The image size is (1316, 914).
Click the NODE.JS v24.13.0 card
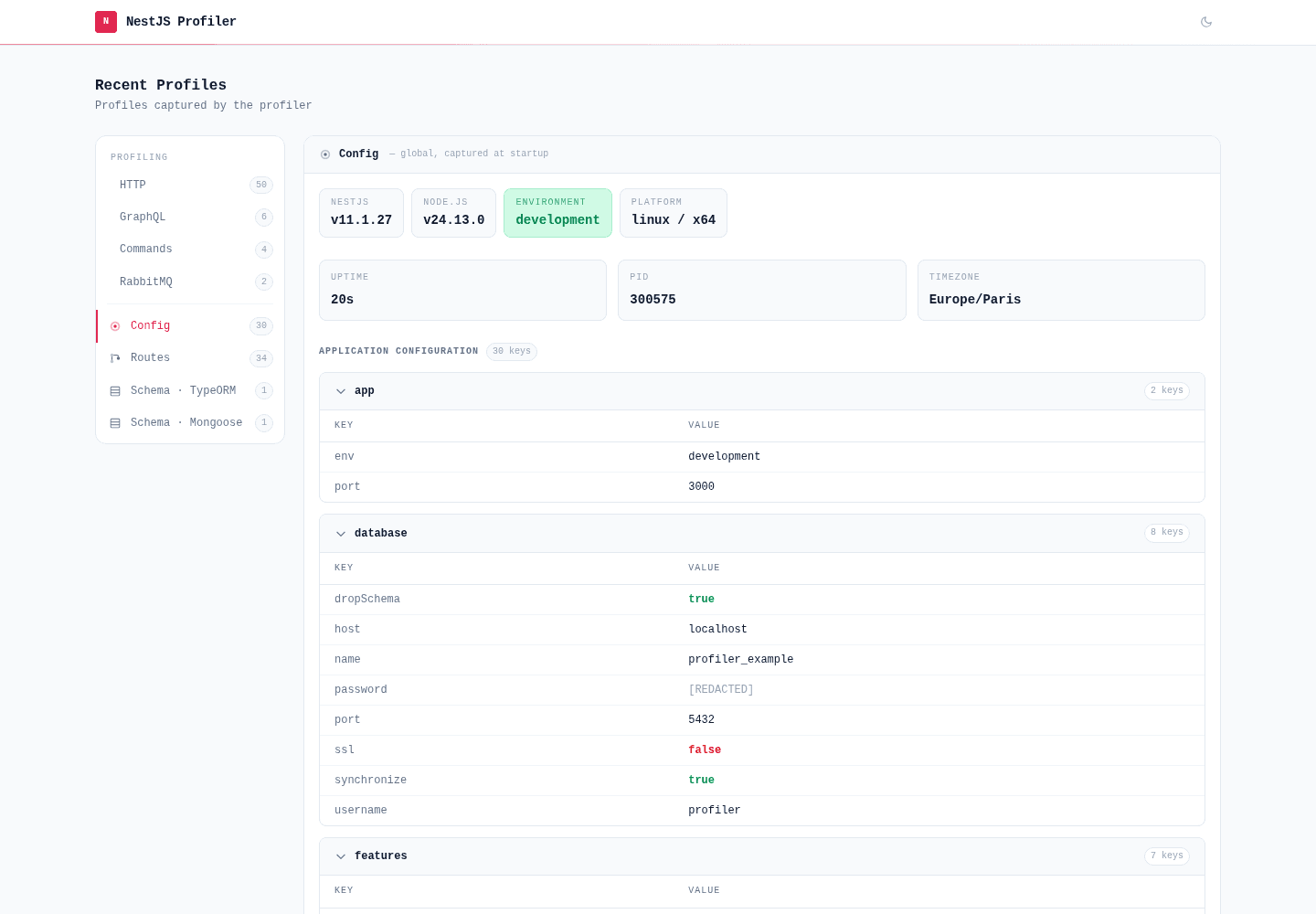(453, 213)
